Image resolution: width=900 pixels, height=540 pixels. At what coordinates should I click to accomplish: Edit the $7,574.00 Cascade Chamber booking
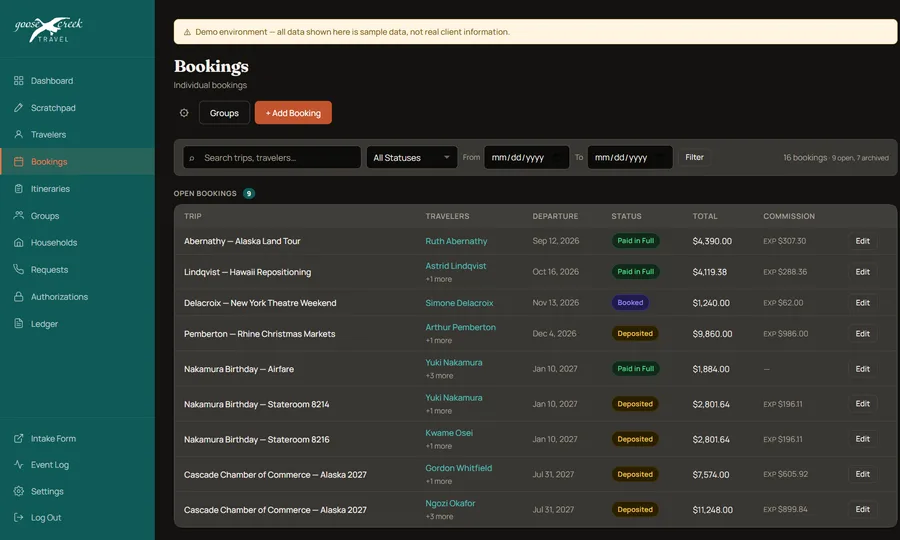[x=862, y=474]
